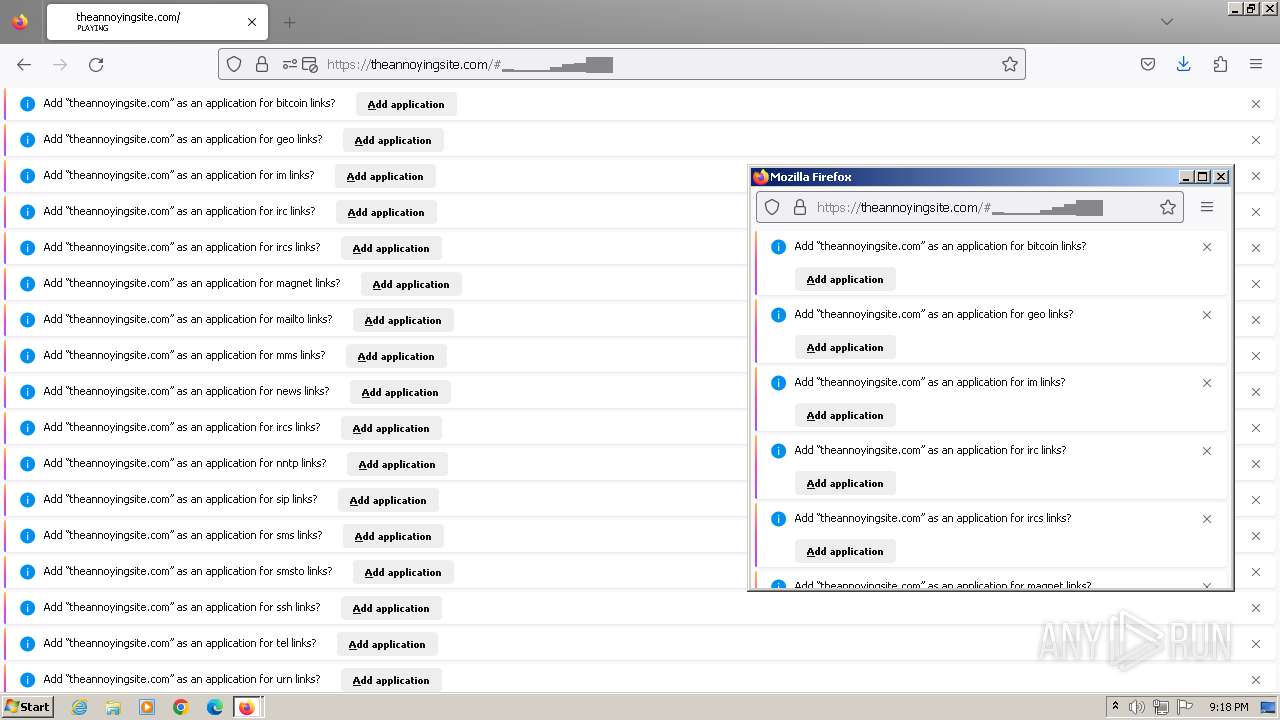1280x720 pixels.
Task: Open a new tab
Action: tap(289, 22)
